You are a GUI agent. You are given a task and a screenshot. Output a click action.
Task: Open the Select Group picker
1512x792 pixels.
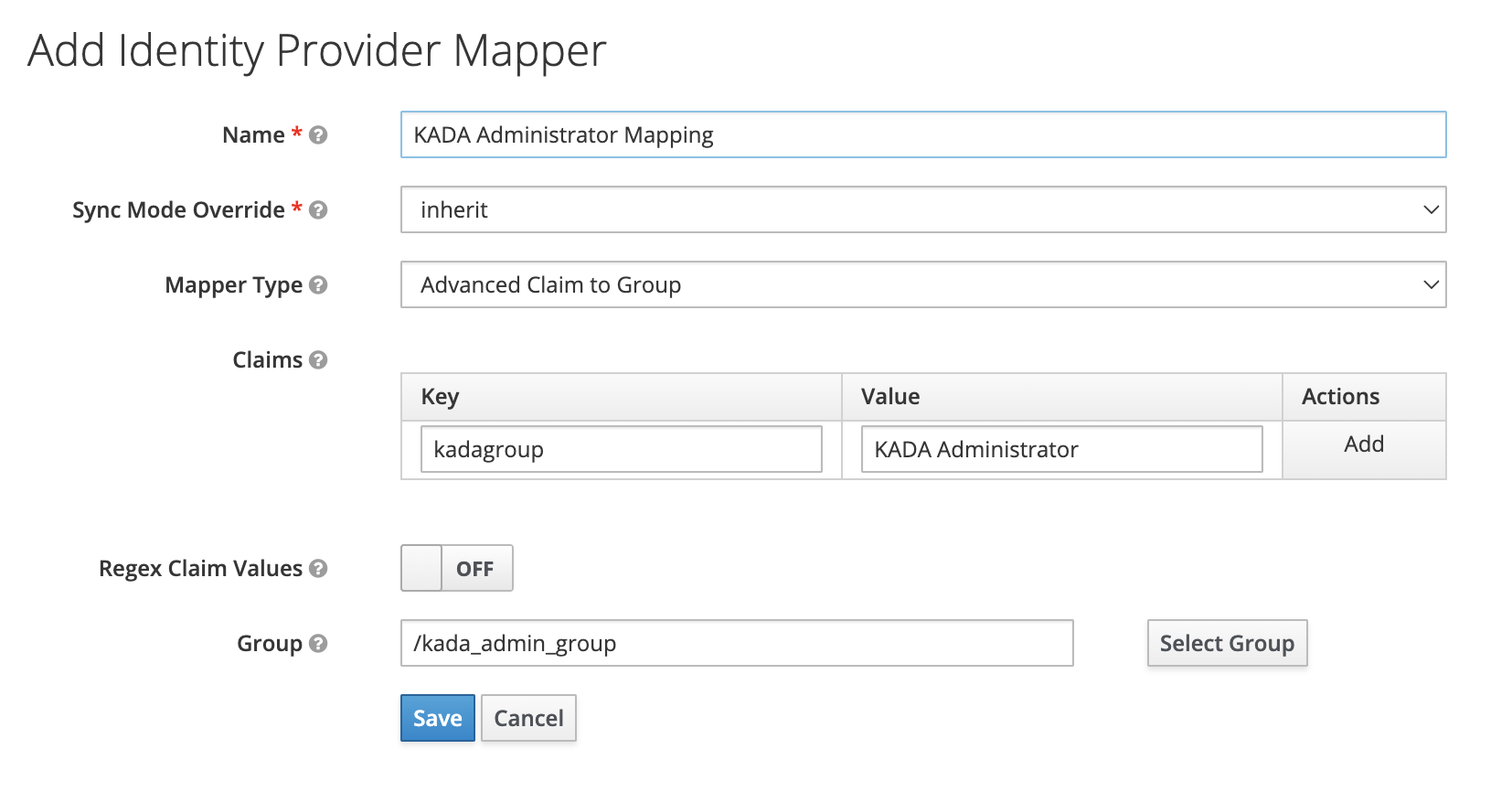point(1226,644)
